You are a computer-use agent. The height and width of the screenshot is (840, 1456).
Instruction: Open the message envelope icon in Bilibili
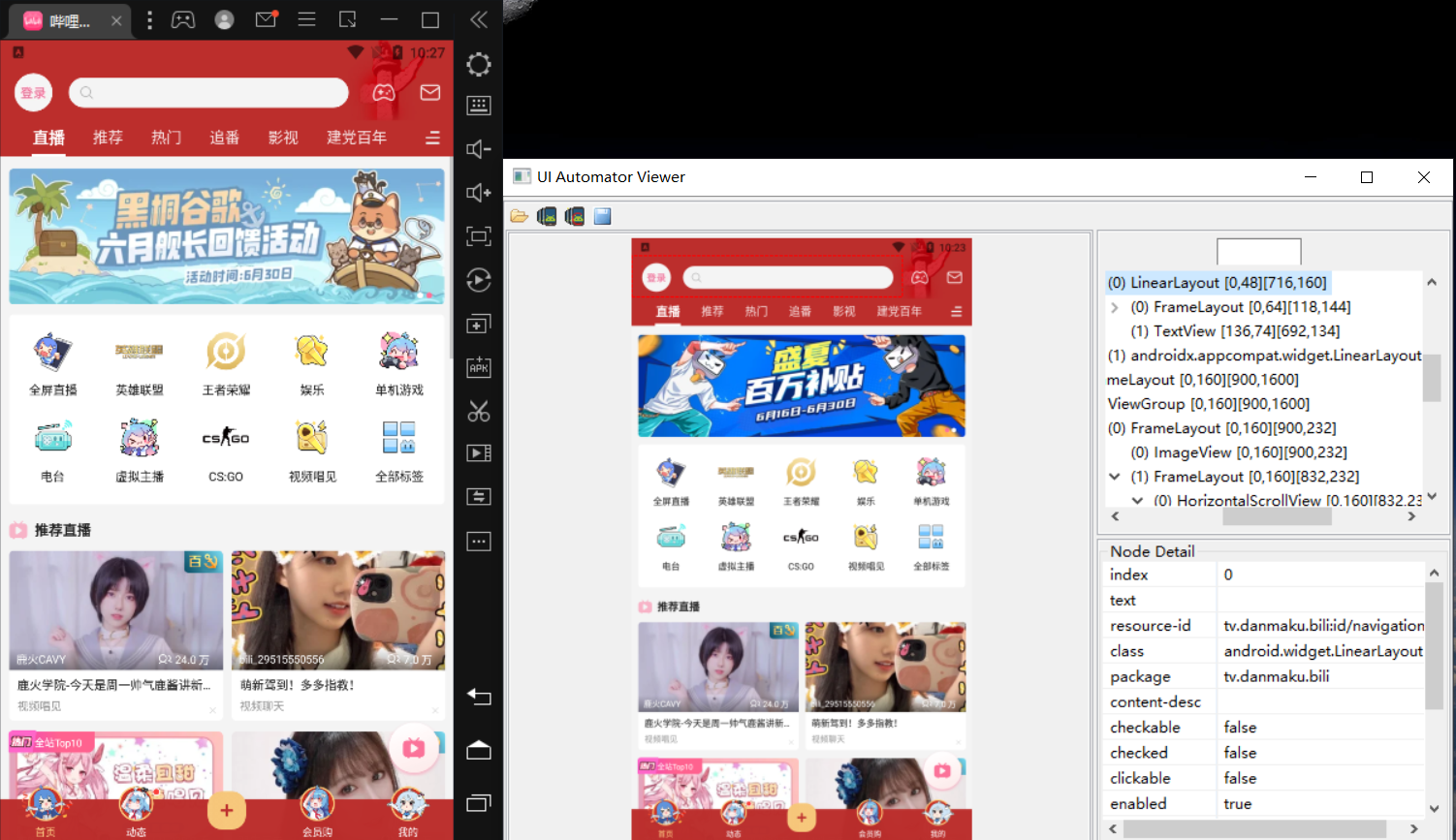coord(429,92)
